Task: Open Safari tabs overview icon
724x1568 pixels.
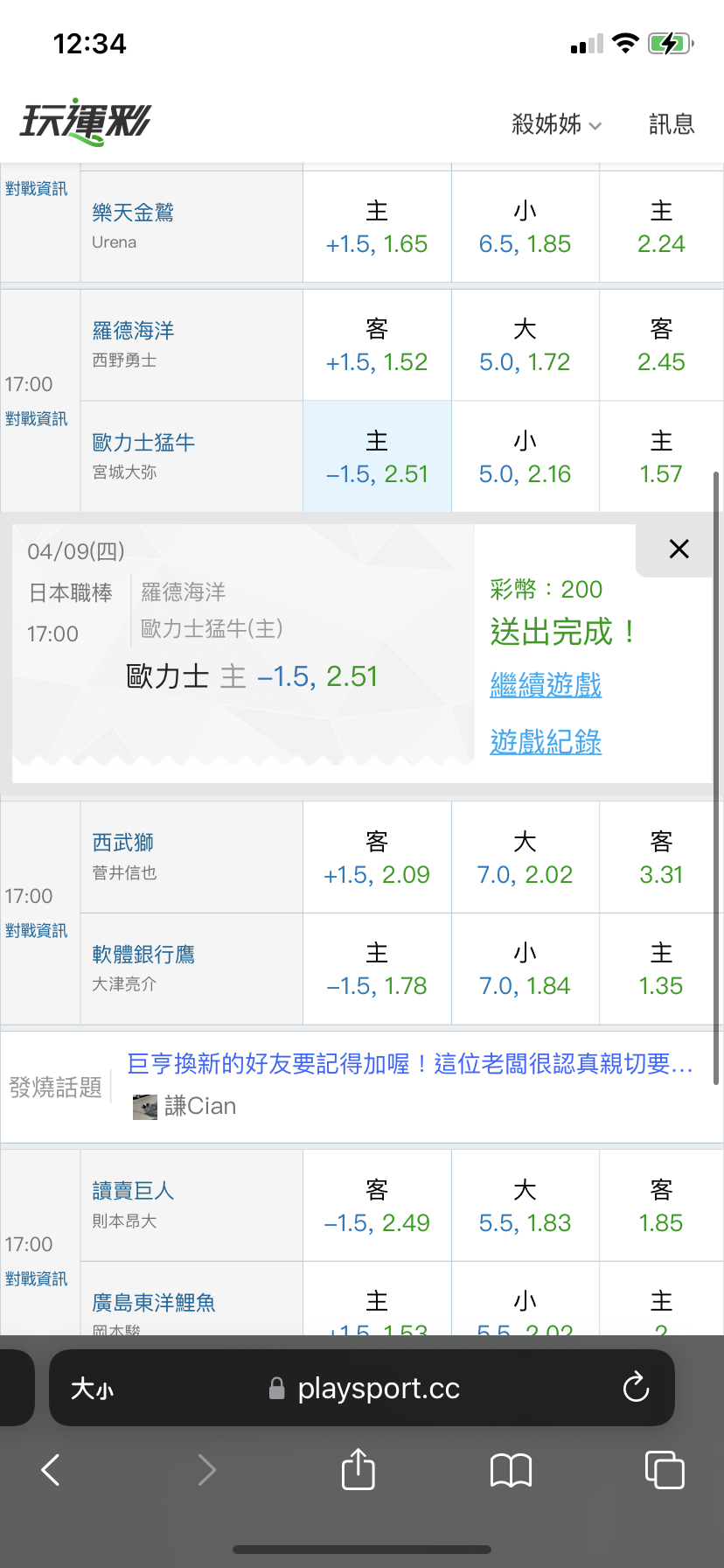Action: [664, 1469]
